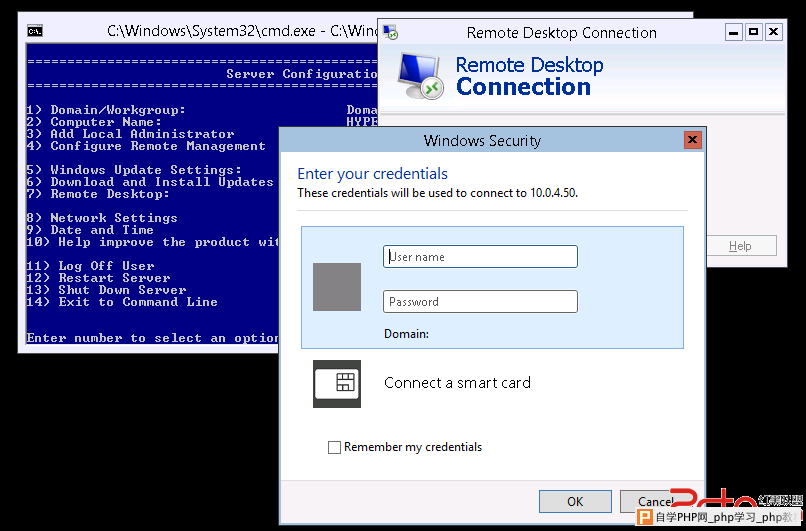The width and height of the screenshot is (806, 531).
Task: Click 'Windows Update Settings:' line in cmd
Action: point(134,170)
